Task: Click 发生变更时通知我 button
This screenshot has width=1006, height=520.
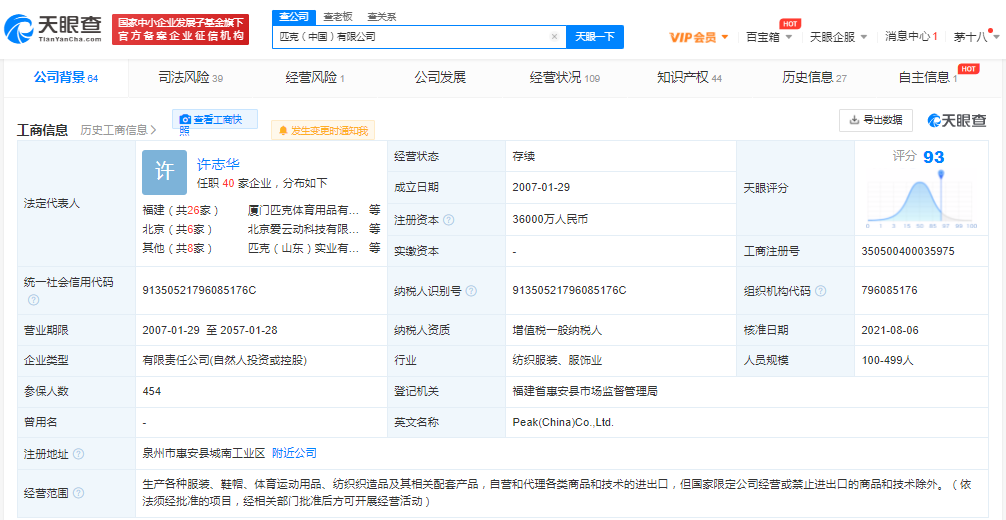Action: [323, 131]
